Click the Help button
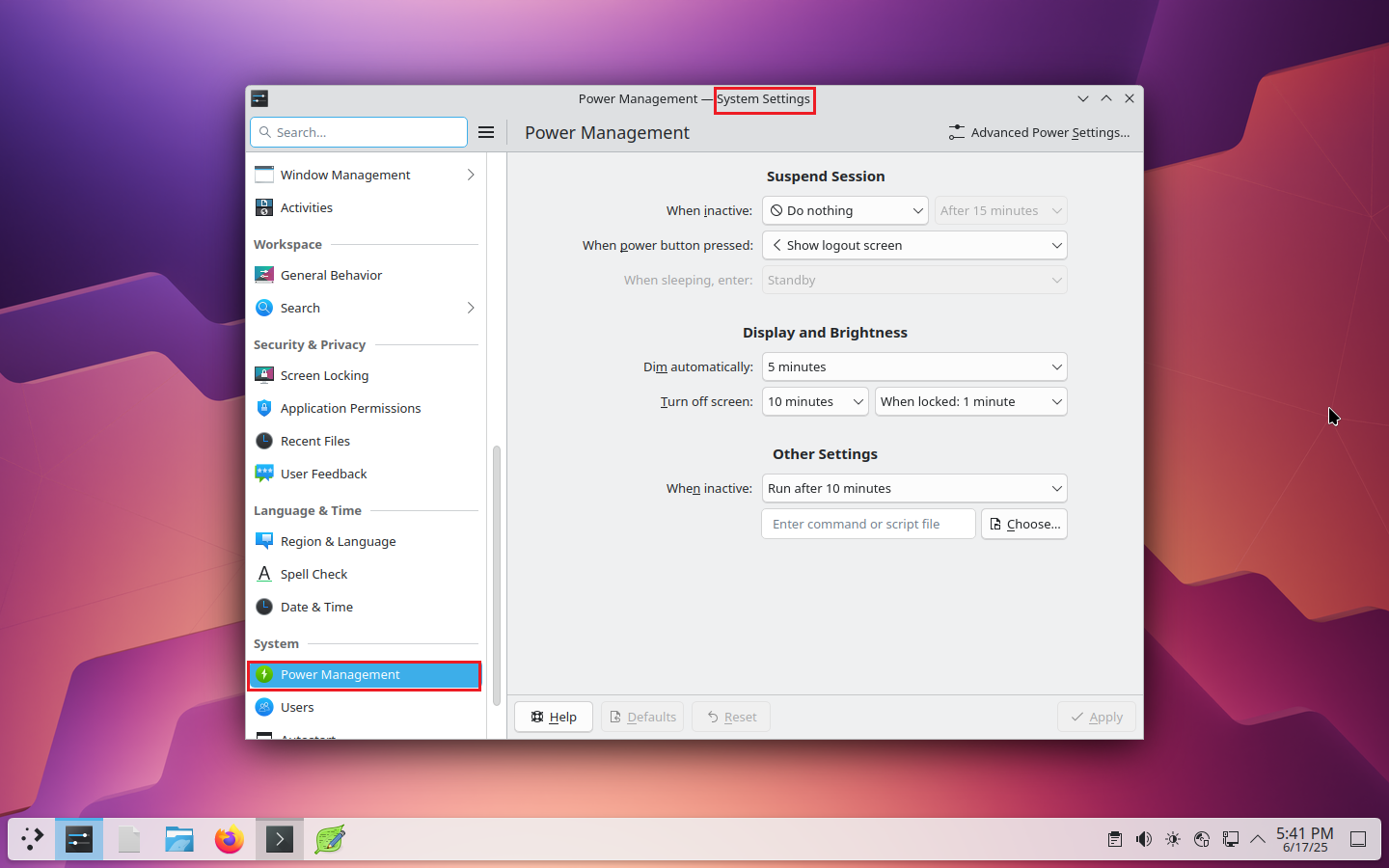The height and width of the screenshot is (868, 1389). [554, 717]
